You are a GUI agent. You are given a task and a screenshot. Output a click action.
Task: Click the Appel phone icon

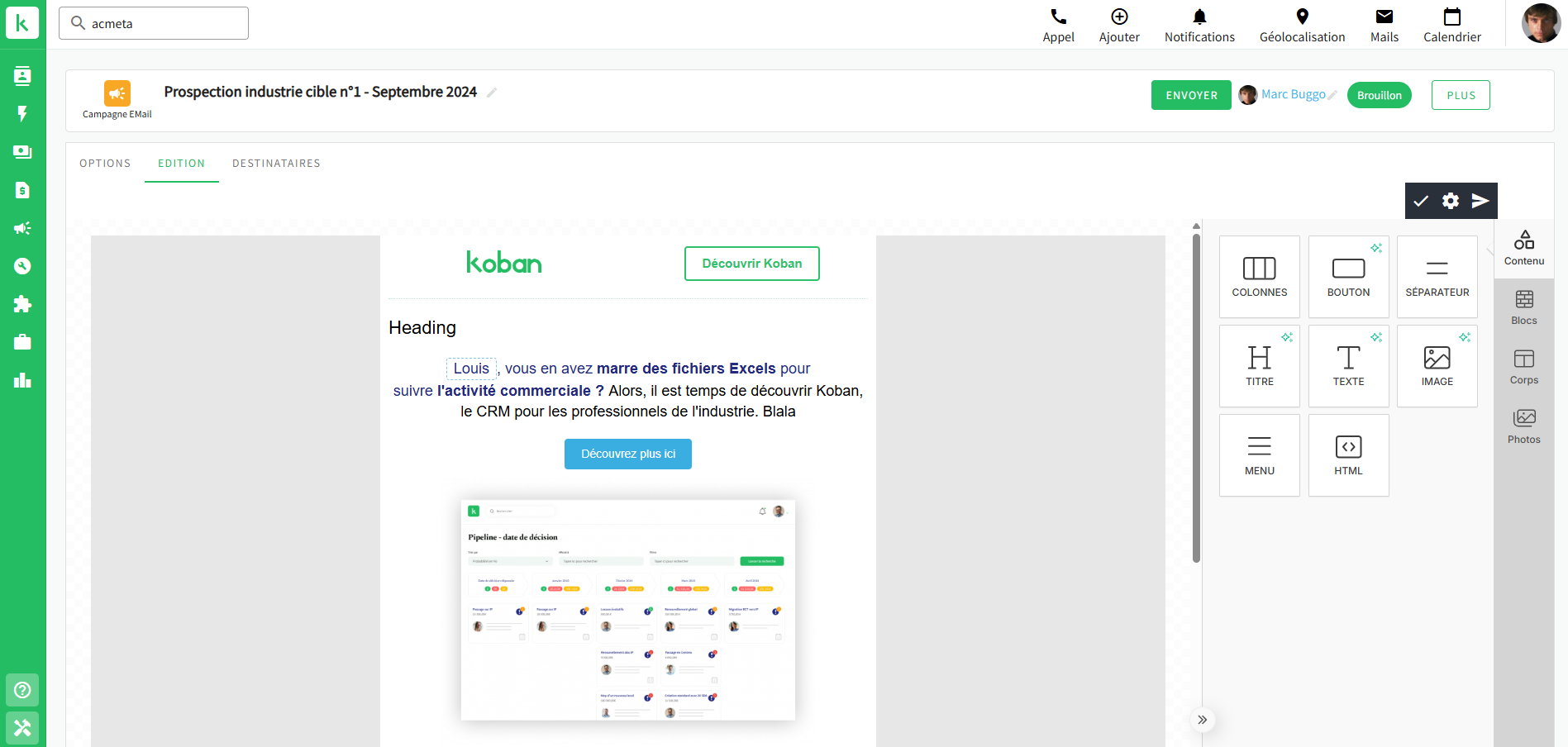tap(1058, 17)
